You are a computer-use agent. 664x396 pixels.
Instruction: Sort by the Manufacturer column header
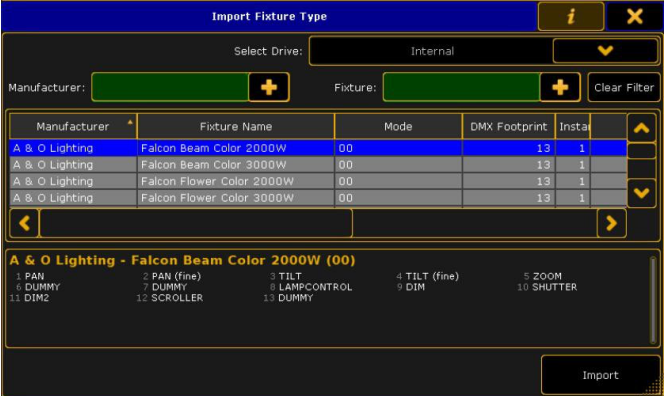[x=73, y=126]
